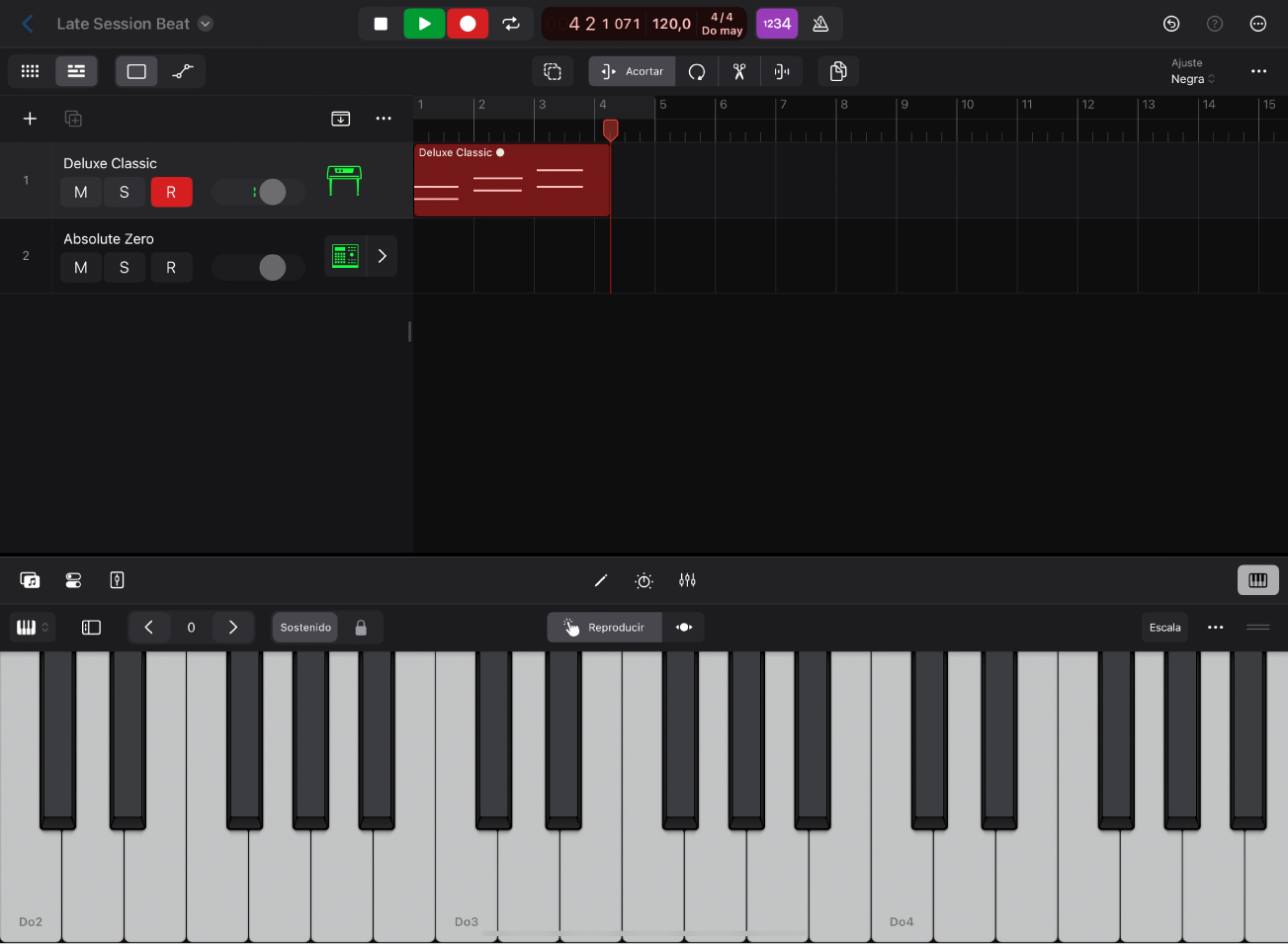Open the browser grid view icon

(30, 71)
